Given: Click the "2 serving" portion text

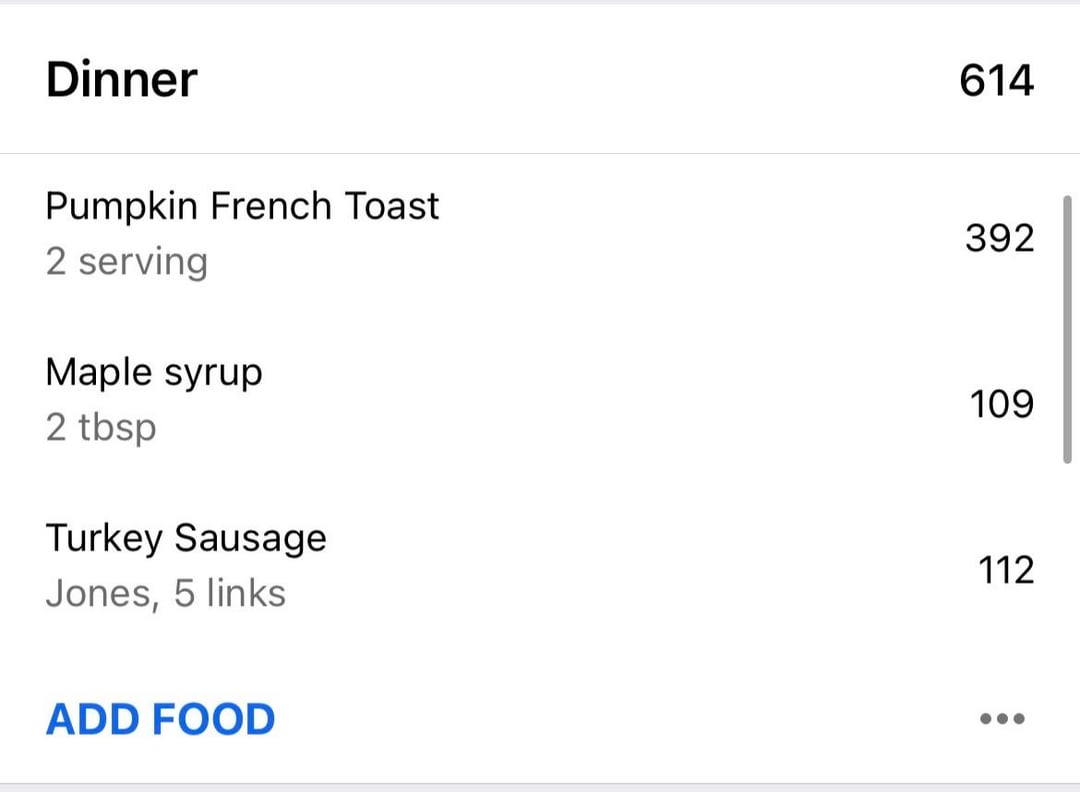Looking at the screenshot, I should point(127,262).
